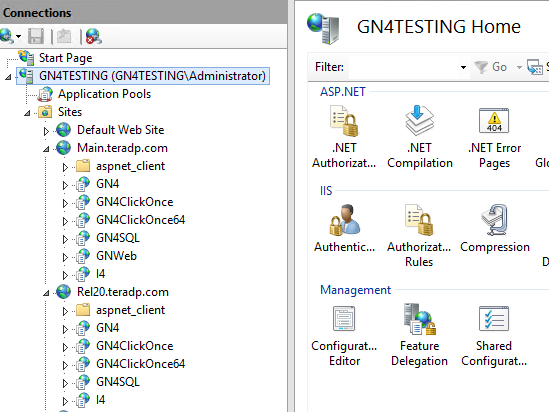Select GN4ClickOnce under Rel20.teradp.com
The height and width of the screenshot is (412, 549).
[134, 346]
